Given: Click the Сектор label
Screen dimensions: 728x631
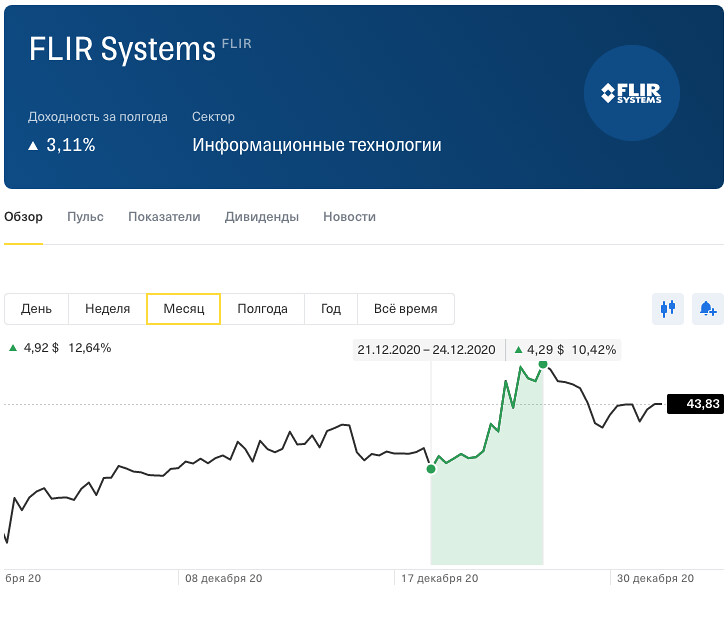Looking at the screenshot, I should [214, 117].
